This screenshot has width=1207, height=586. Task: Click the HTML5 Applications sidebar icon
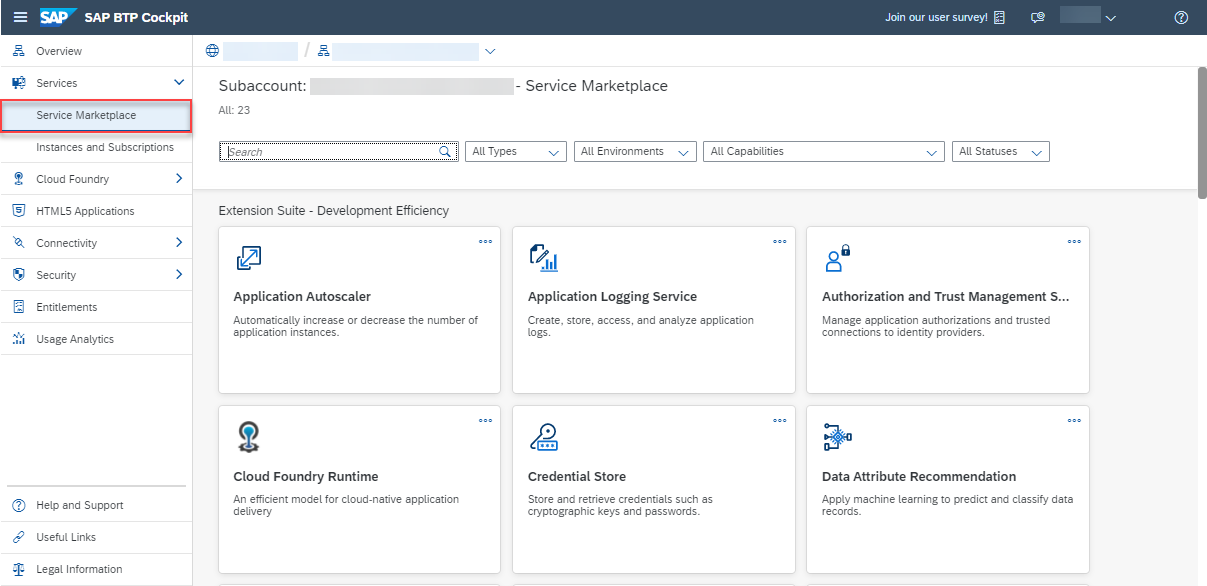18,211
